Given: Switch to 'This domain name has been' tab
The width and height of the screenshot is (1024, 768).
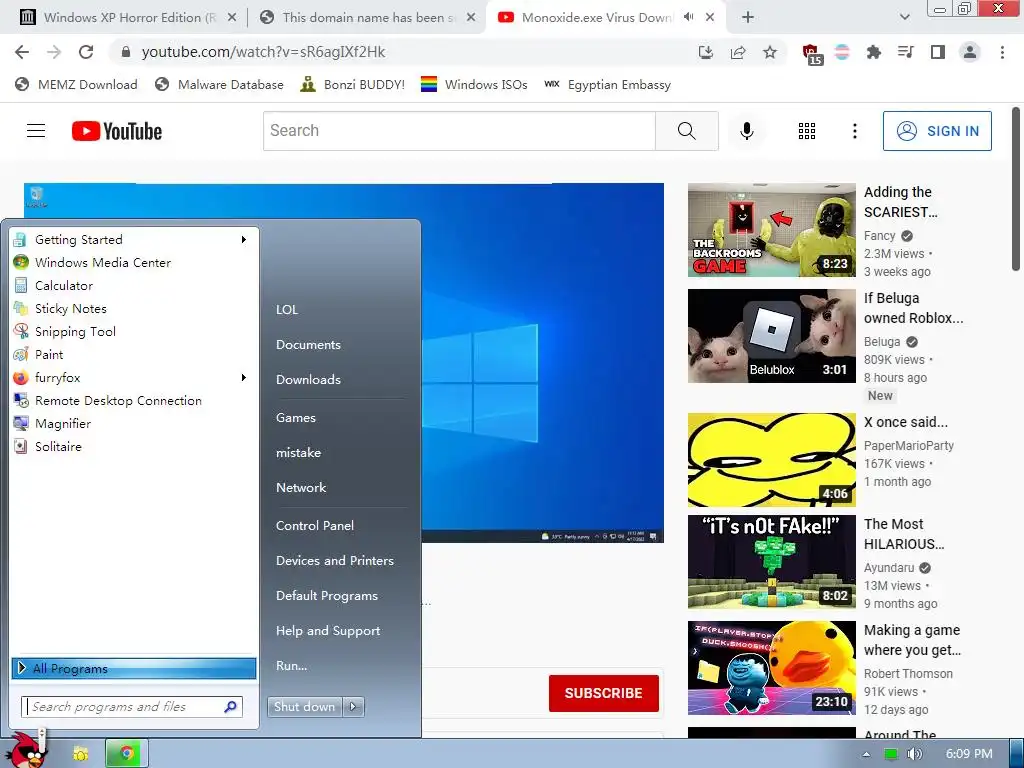Looking at the screenshot, I should point(368,18).
